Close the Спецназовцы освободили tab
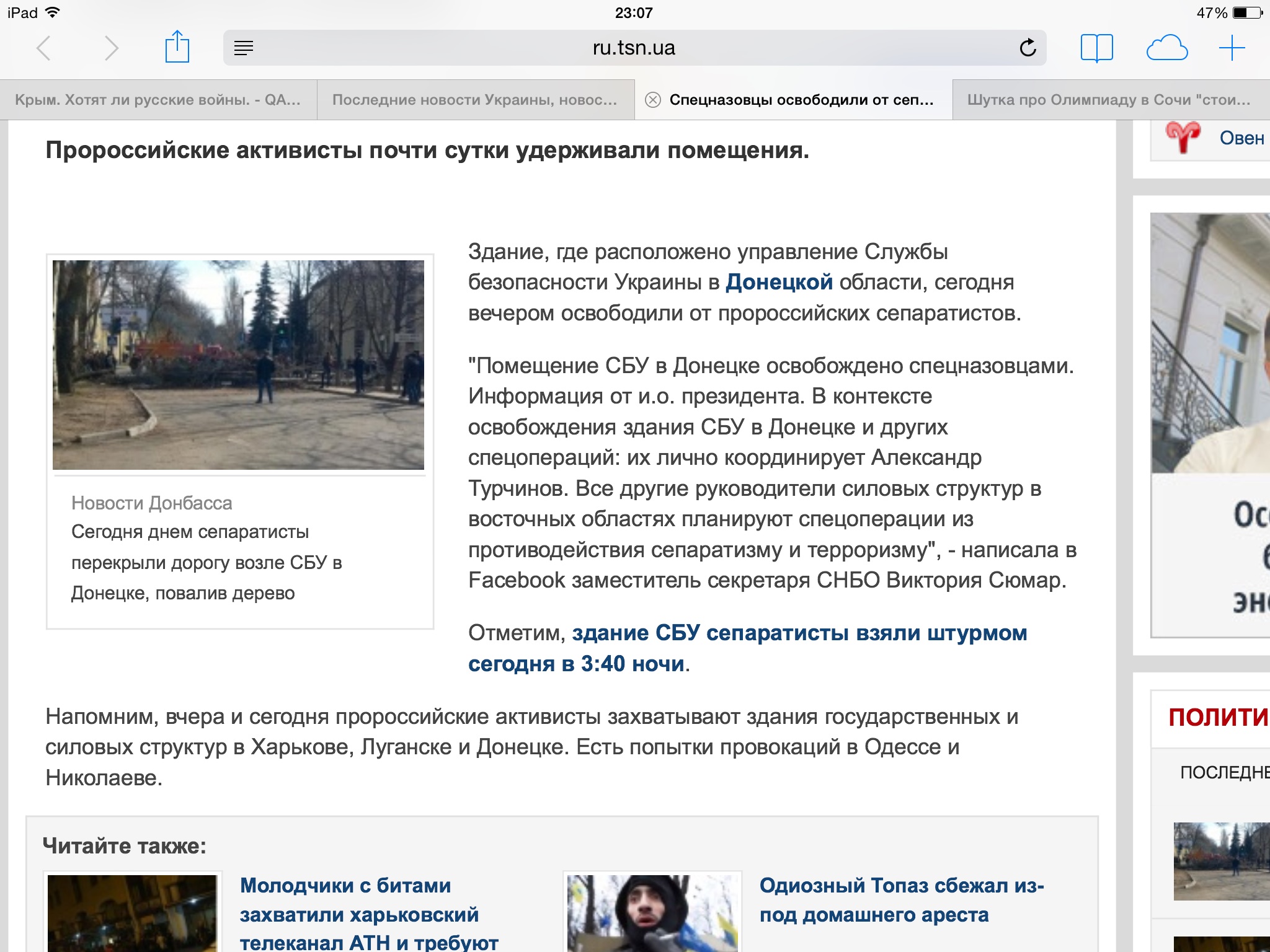 [x=652, y=100]
